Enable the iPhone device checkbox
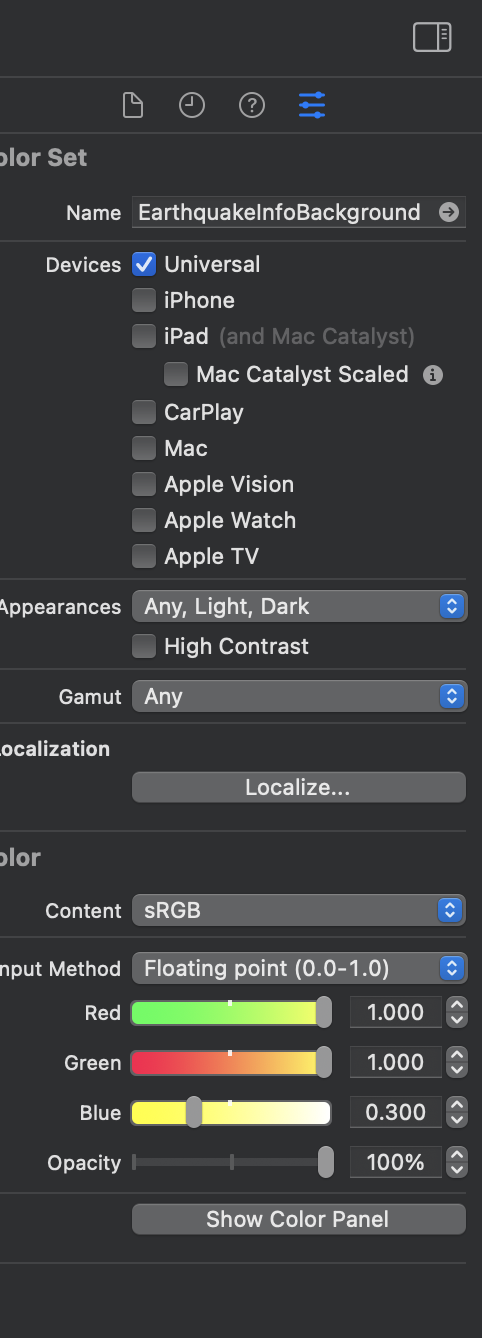The height and width of the screenshot is (1338, 482). 145,301
